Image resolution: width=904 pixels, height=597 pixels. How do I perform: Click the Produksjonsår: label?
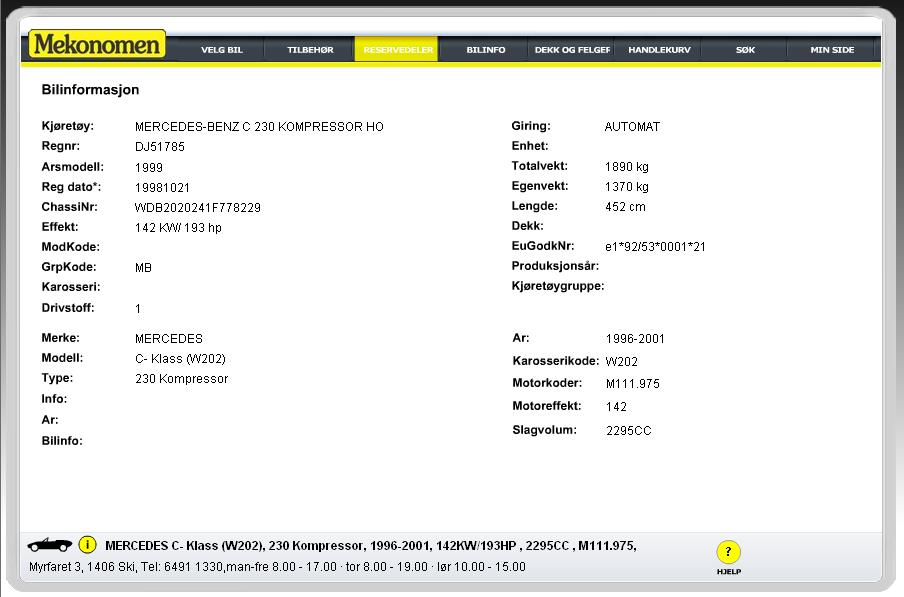pyautogui.click(x=555, y=266)
